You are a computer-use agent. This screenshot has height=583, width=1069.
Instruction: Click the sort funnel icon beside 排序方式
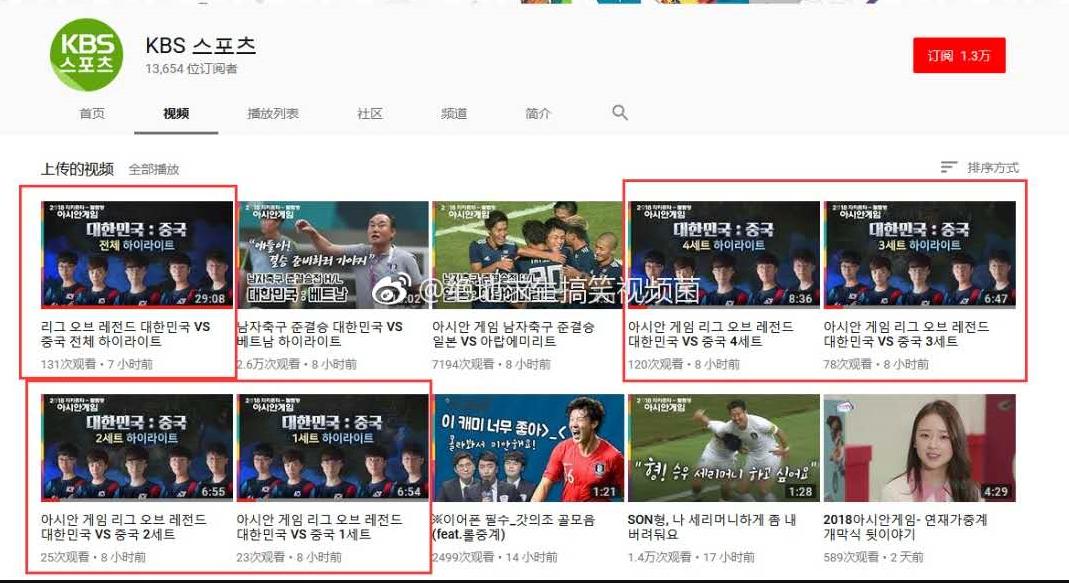[x=949, y=168]
